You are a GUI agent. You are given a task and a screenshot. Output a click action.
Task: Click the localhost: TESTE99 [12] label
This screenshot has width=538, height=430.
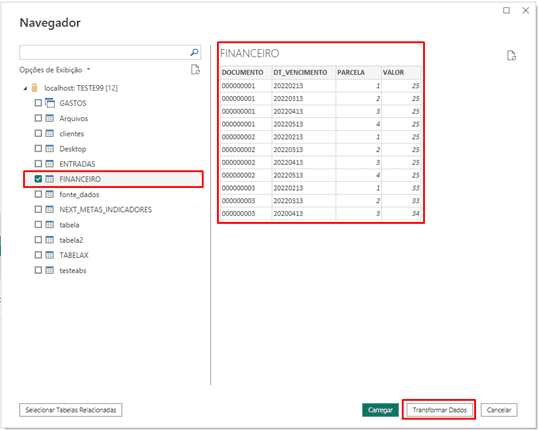[x=81, y=88]
